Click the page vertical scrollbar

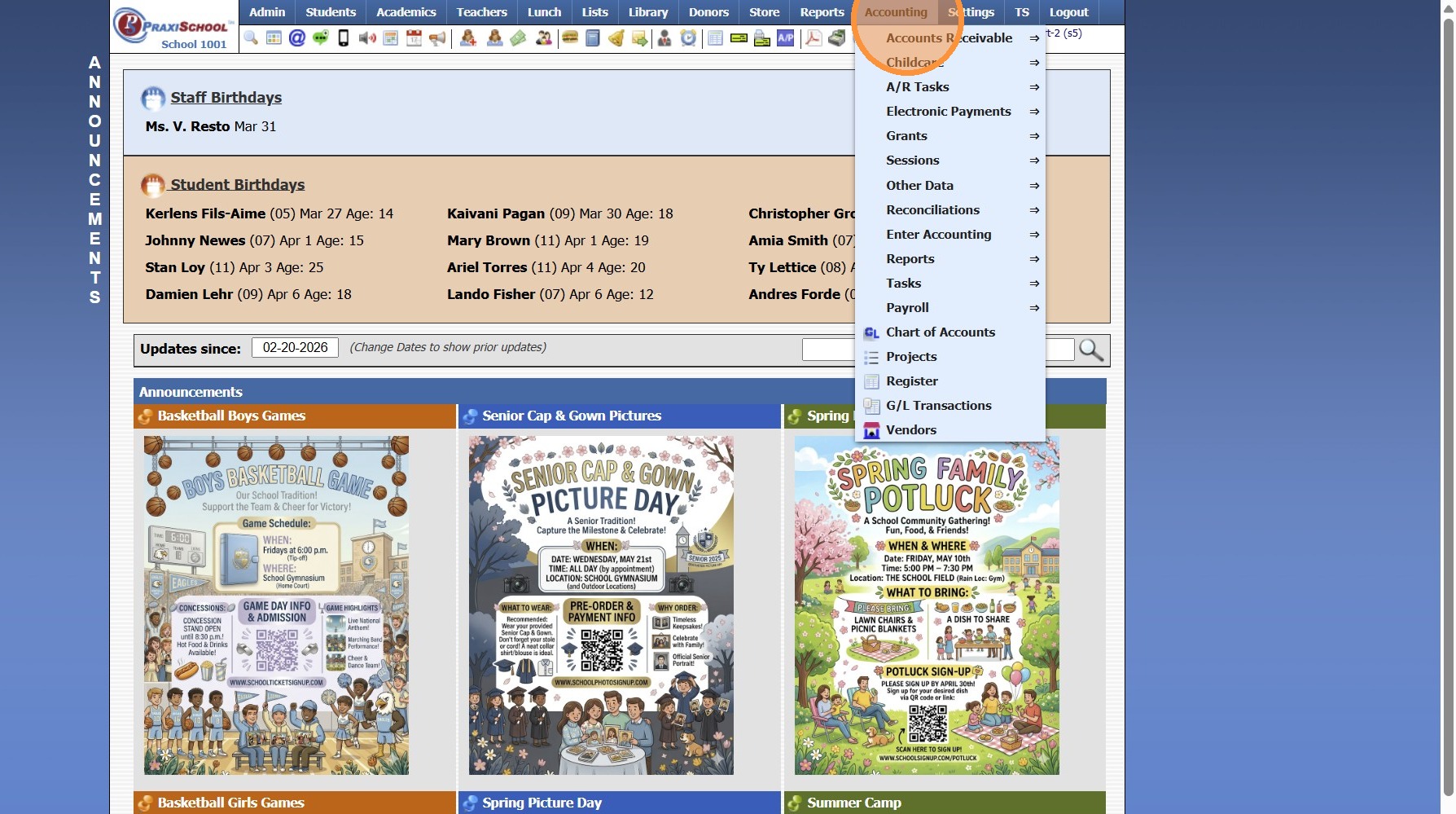coord(1448,407)
